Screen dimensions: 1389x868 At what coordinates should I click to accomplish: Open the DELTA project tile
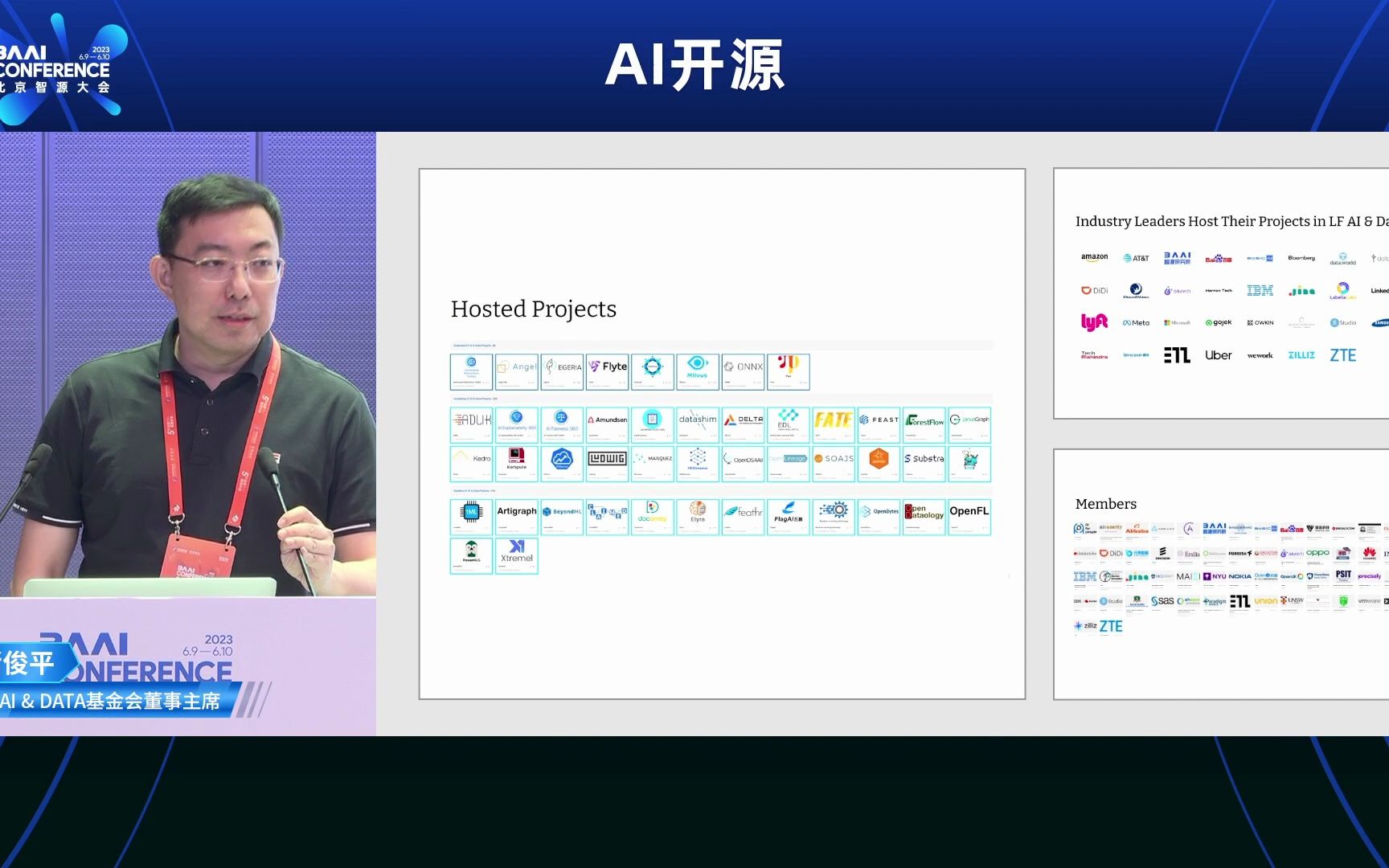click(743, 424)
